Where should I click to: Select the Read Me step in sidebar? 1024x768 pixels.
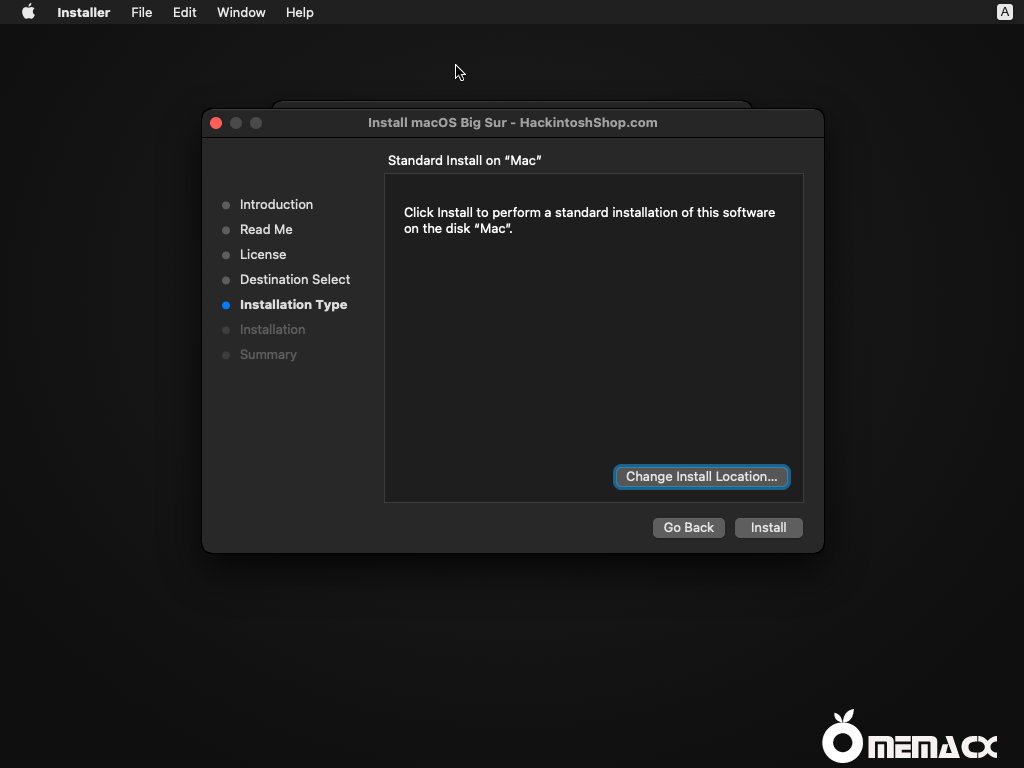(x=266, y=230)
